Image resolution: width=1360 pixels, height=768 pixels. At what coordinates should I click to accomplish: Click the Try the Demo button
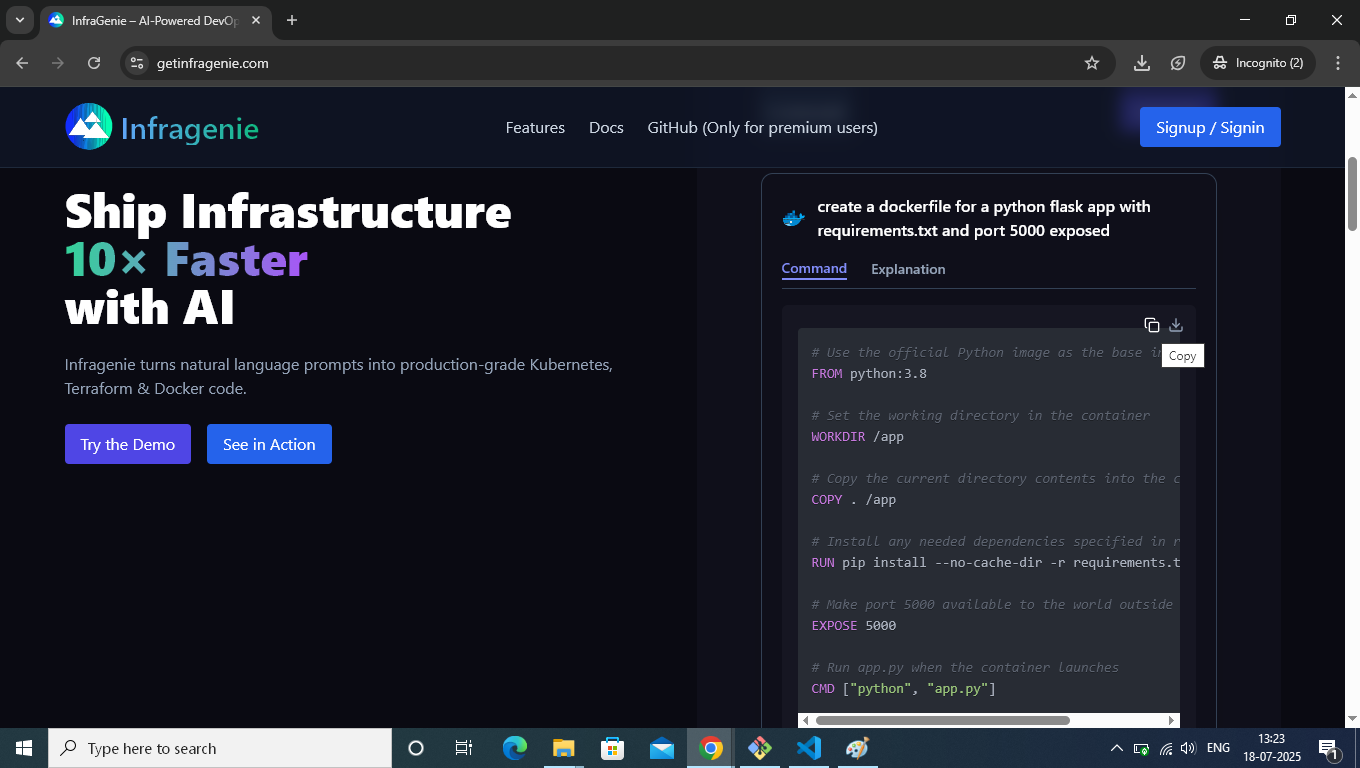click(128, 444)
